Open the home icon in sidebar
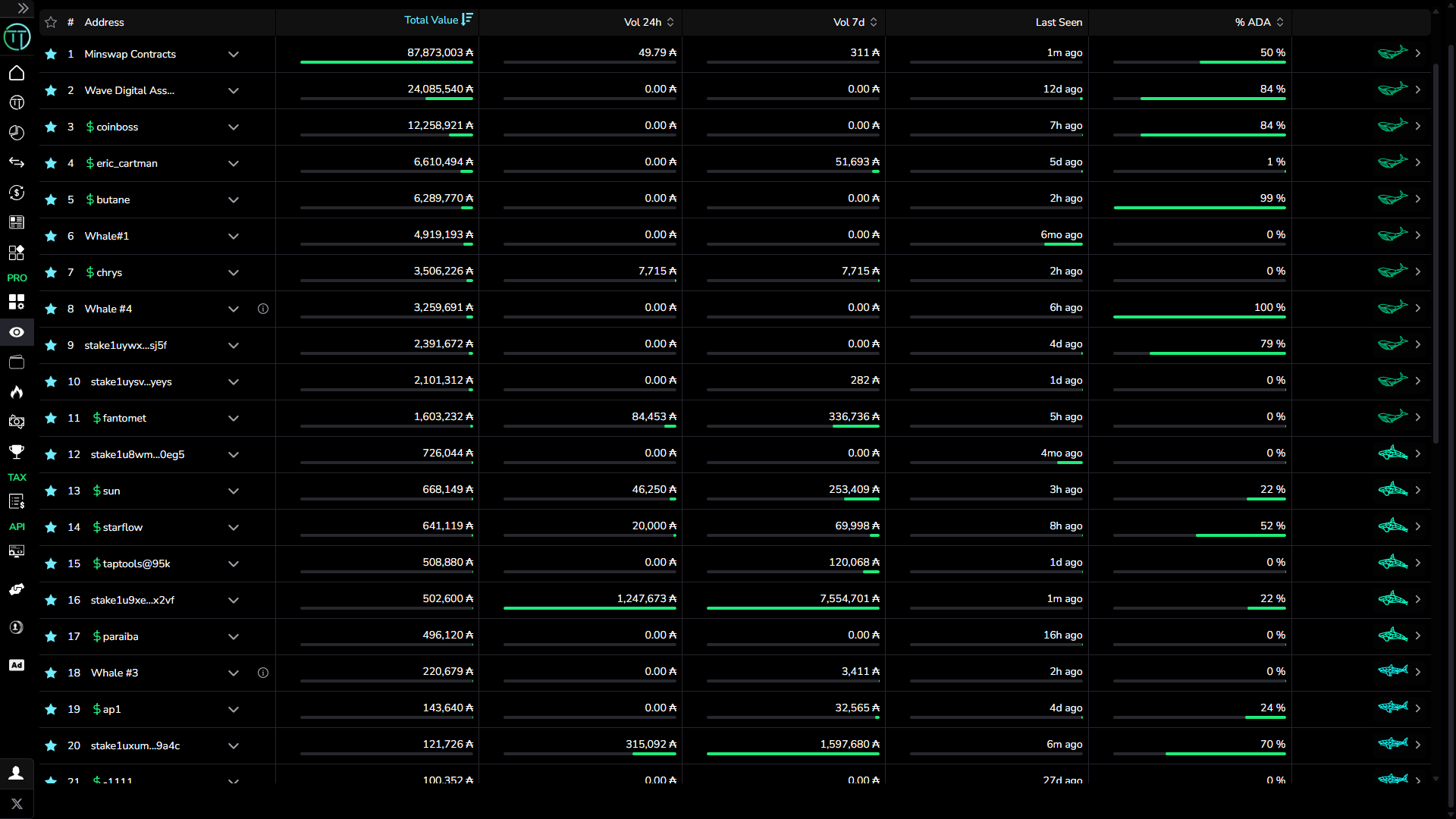Viewport: 1456px width, 819px height. tap(17, 73)
